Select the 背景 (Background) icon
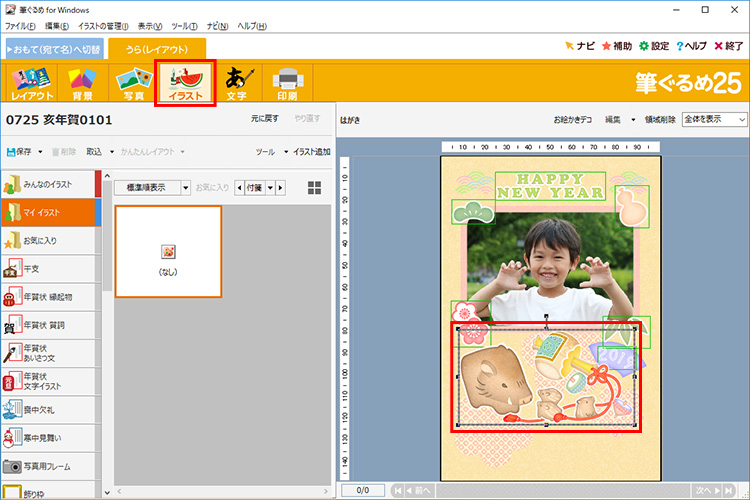750x500 pixels. click(81, 83)
